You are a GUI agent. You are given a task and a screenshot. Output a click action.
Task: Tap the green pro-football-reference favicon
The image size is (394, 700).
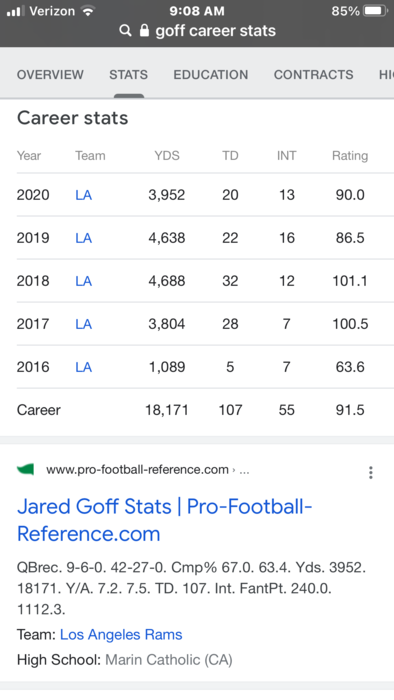[25, 469]
